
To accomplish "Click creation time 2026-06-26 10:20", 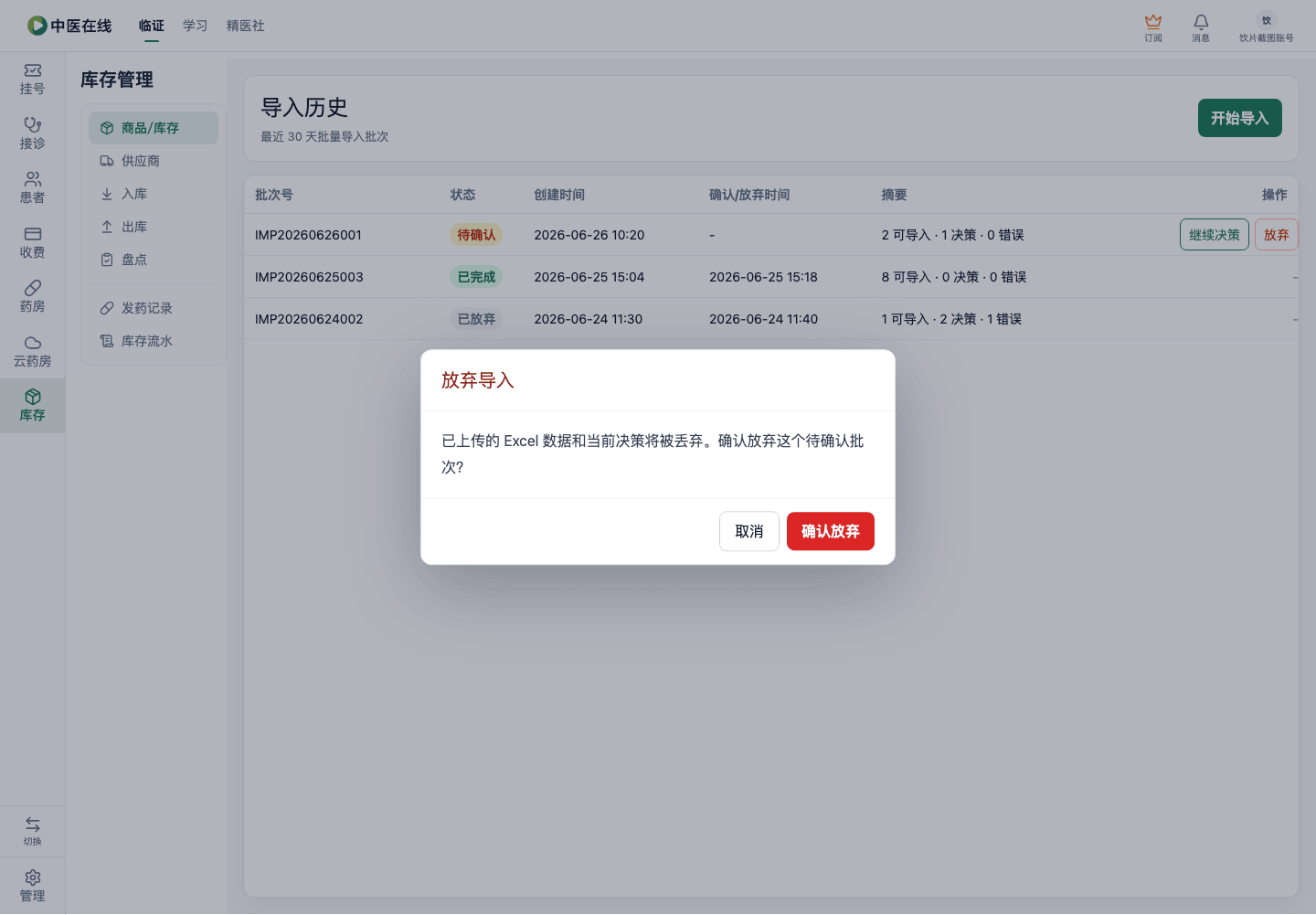I will [589, 235].
